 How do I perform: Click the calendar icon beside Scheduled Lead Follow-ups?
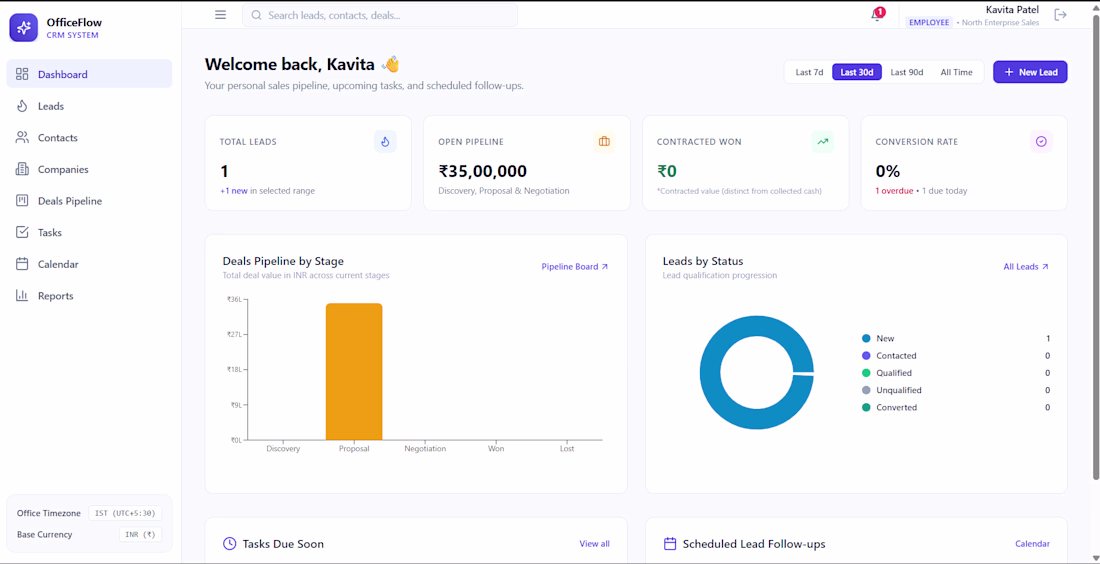pos(670,544)
